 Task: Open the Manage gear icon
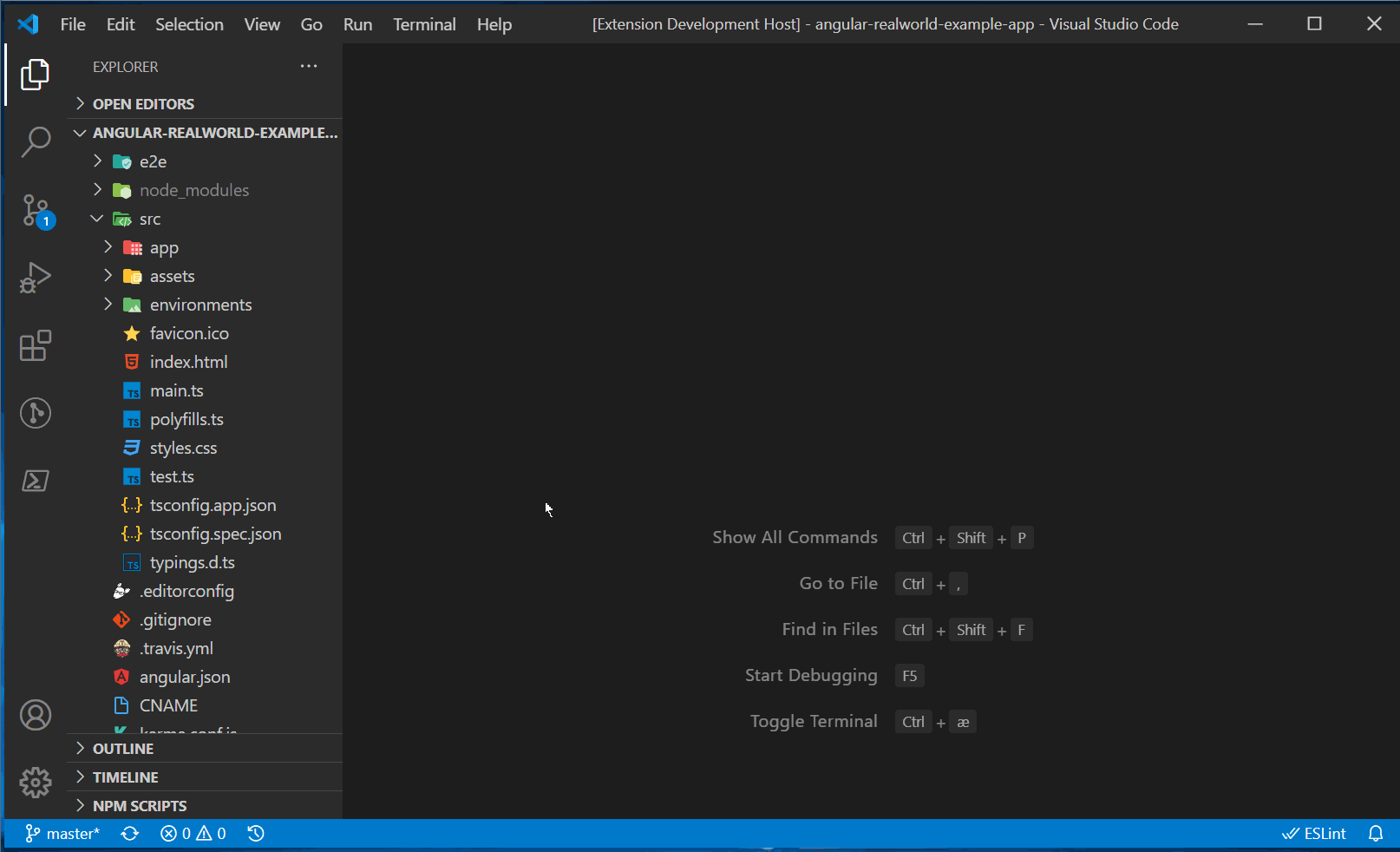pyautogui.click(x=35, y=783)
